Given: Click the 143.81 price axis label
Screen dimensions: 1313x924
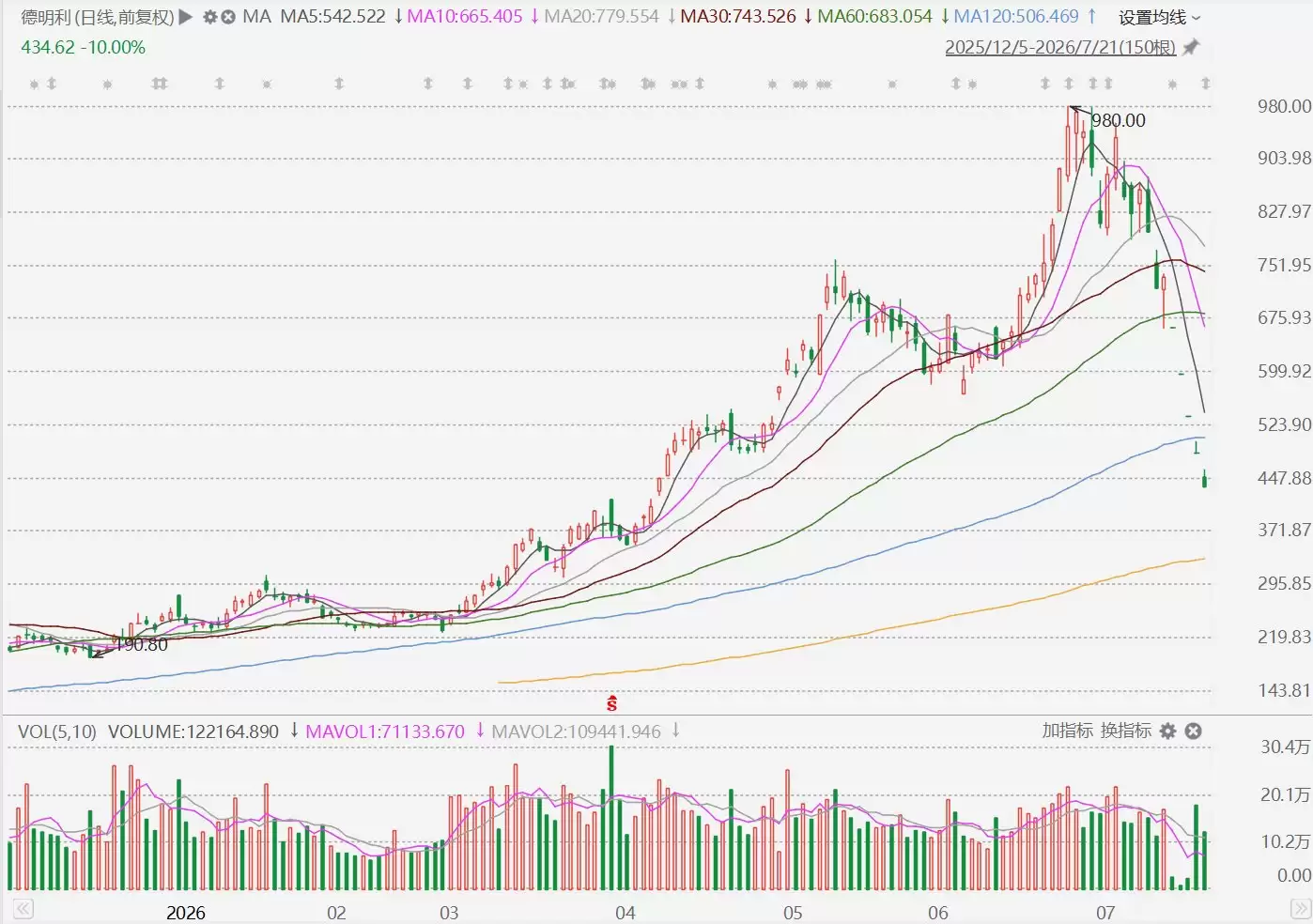Looking at the screenshot, I should (x=1285, y=690).
